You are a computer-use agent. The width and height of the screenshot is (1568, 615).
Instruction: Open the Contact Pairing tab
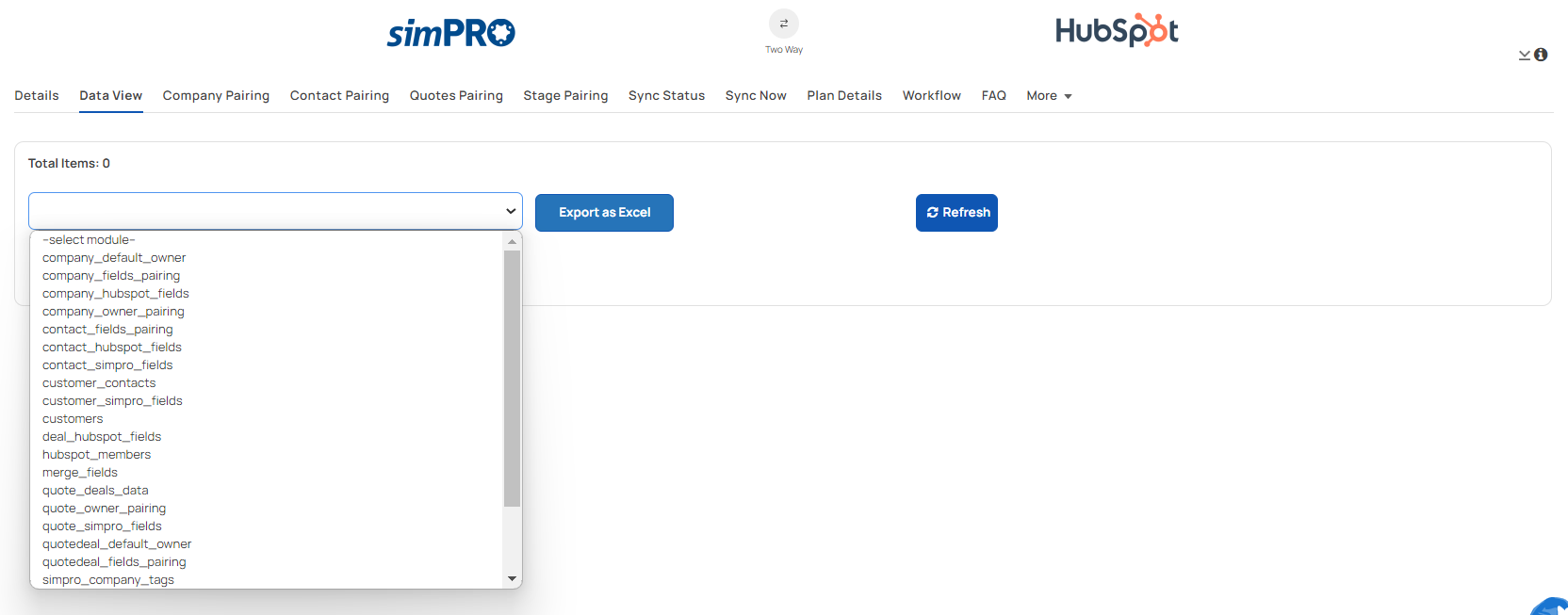(339, 95)
